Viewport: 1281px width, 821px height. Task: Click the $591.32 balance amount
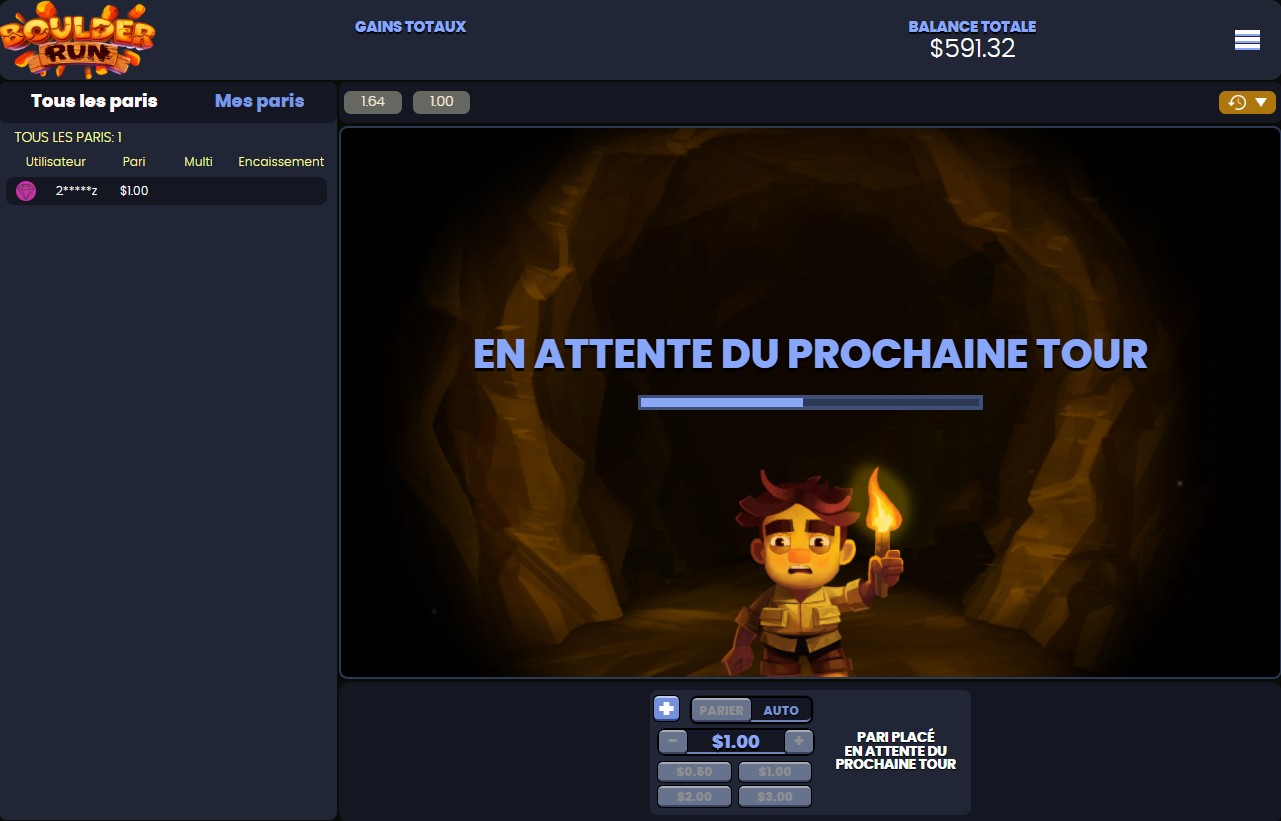(972, 48)
